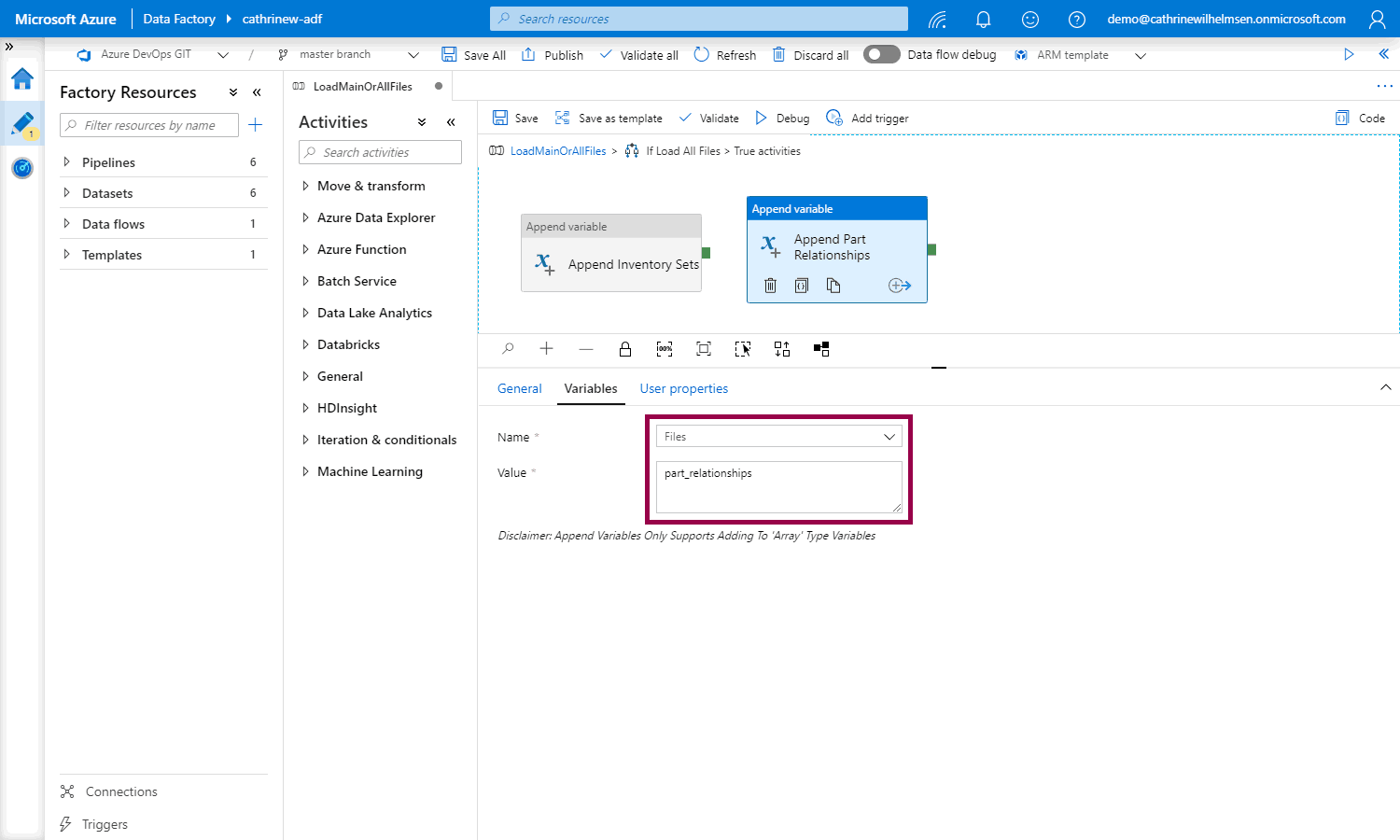Click the LoadMainOrAllFiles breadcrumb link
The width and height of the screenshot is (1400, 840).
click(557, 151)
